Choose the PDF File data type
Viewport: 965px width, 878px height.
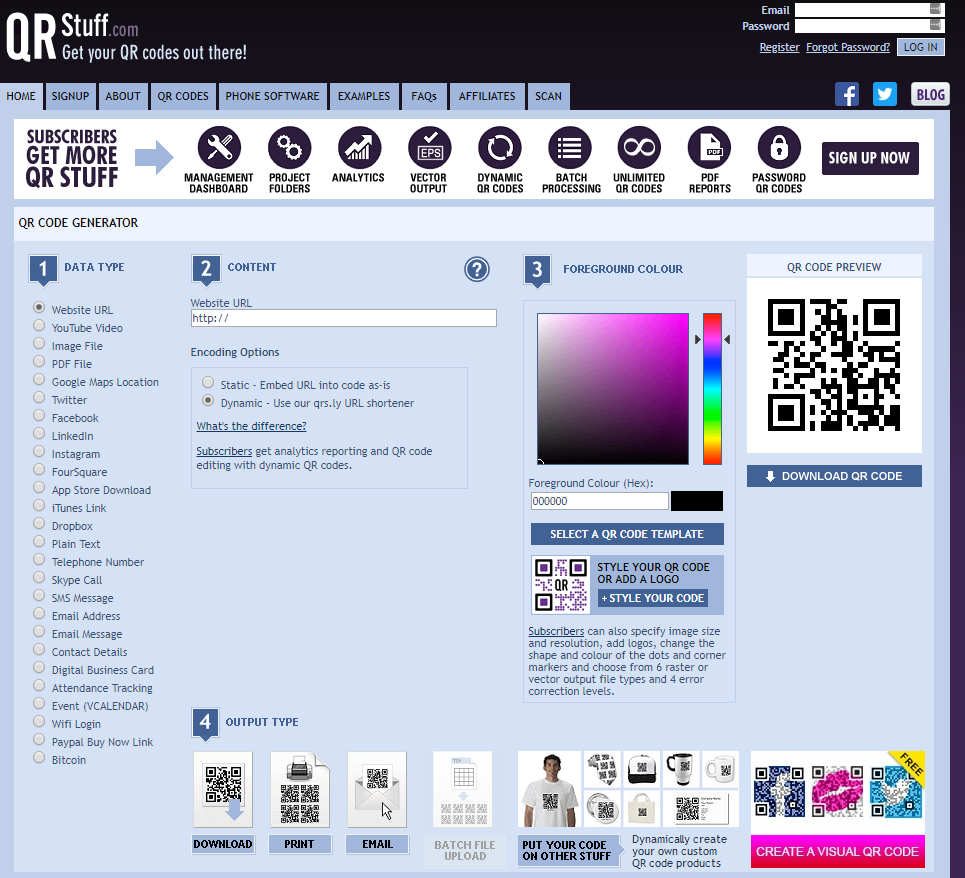point(39,361)
